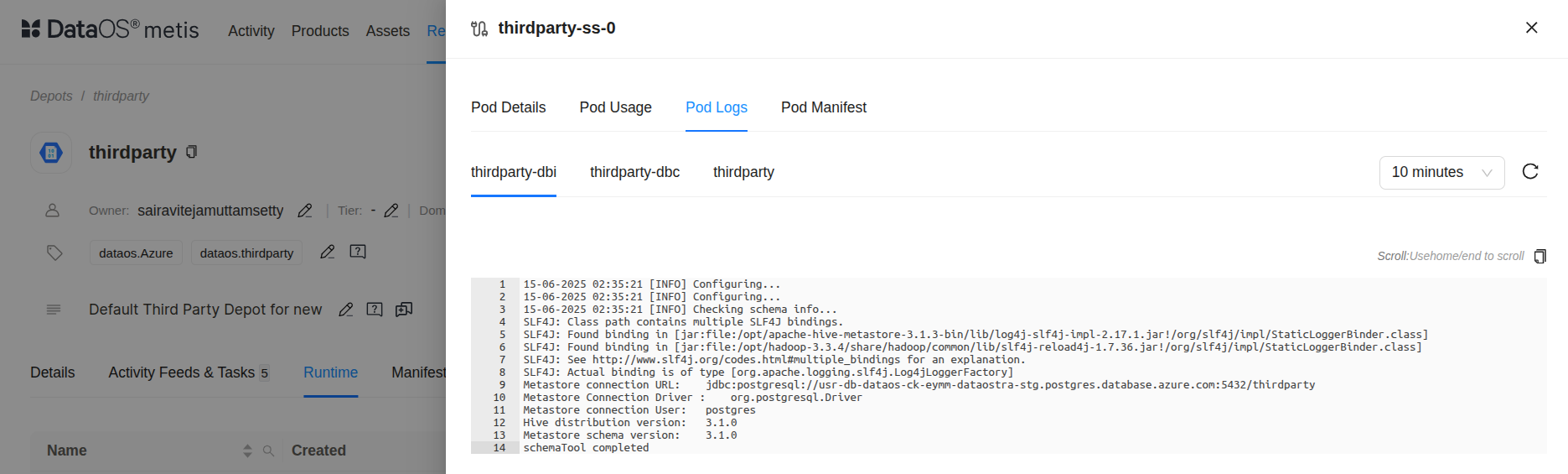Close the thirdparty-ss-0 panel
Viewport: 1568px width, 474px height.
[x=1531, y=28]
